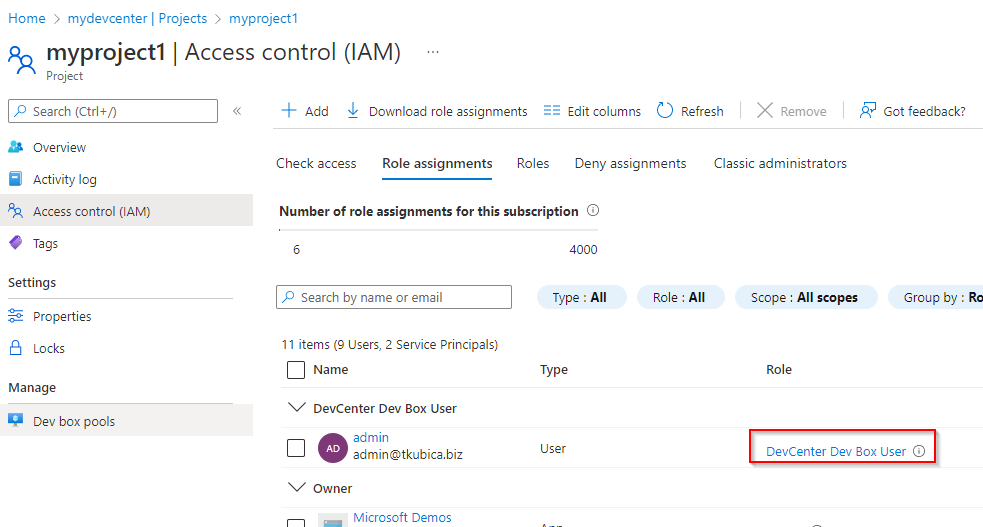983x527 pixels.
Task: Click the Dev box pools icon
Action: coord(16,420)
